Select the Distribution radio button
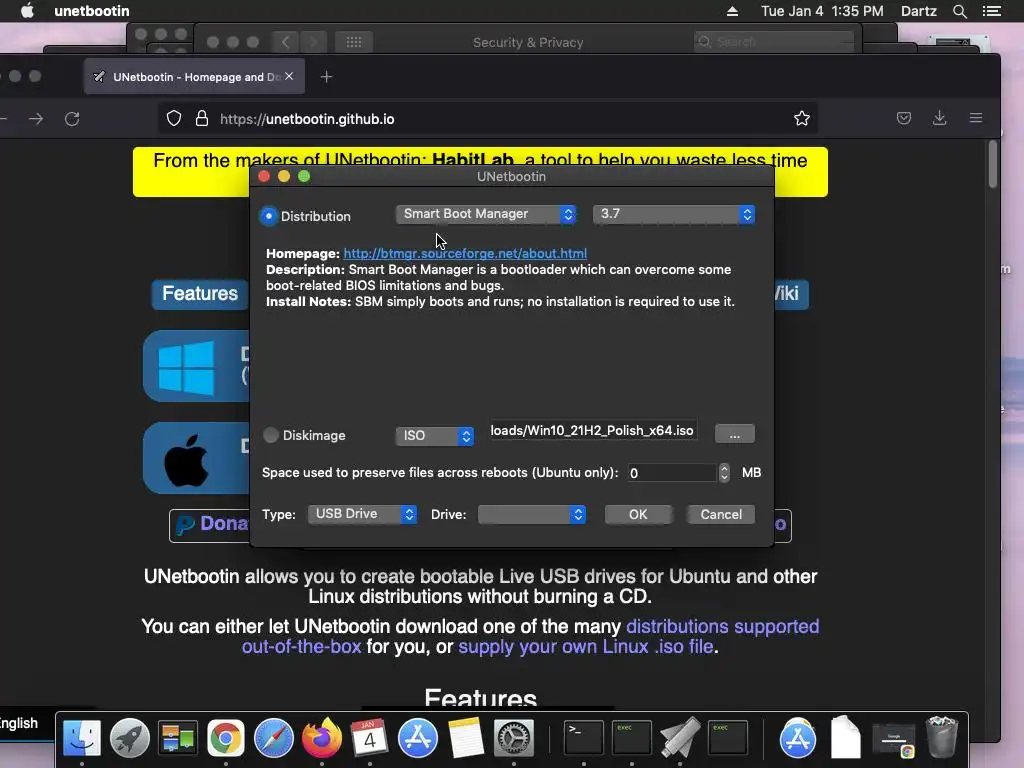 pos(268,216)
